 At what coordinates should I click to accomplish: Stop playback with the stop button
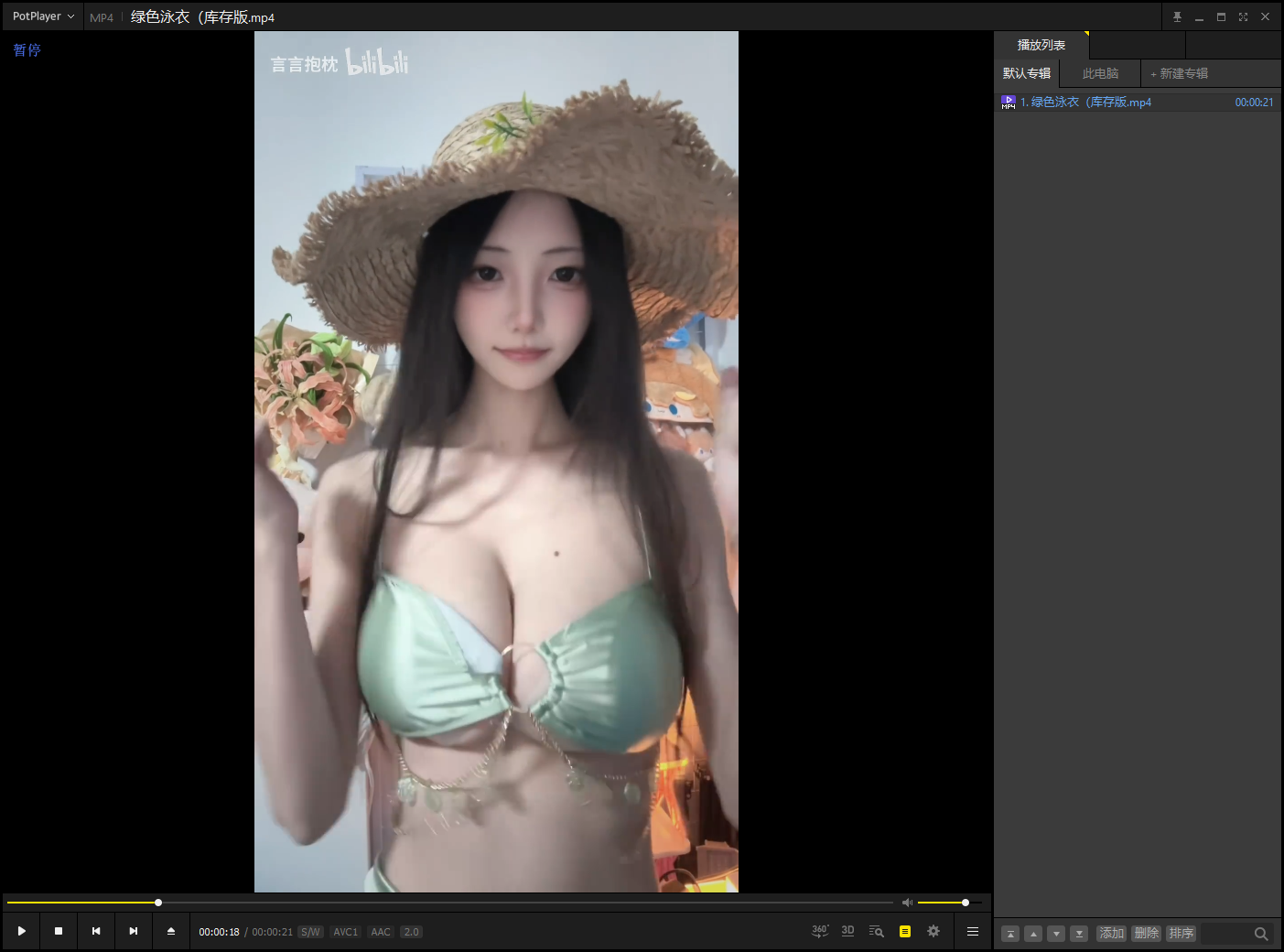[x=59, y=931]
